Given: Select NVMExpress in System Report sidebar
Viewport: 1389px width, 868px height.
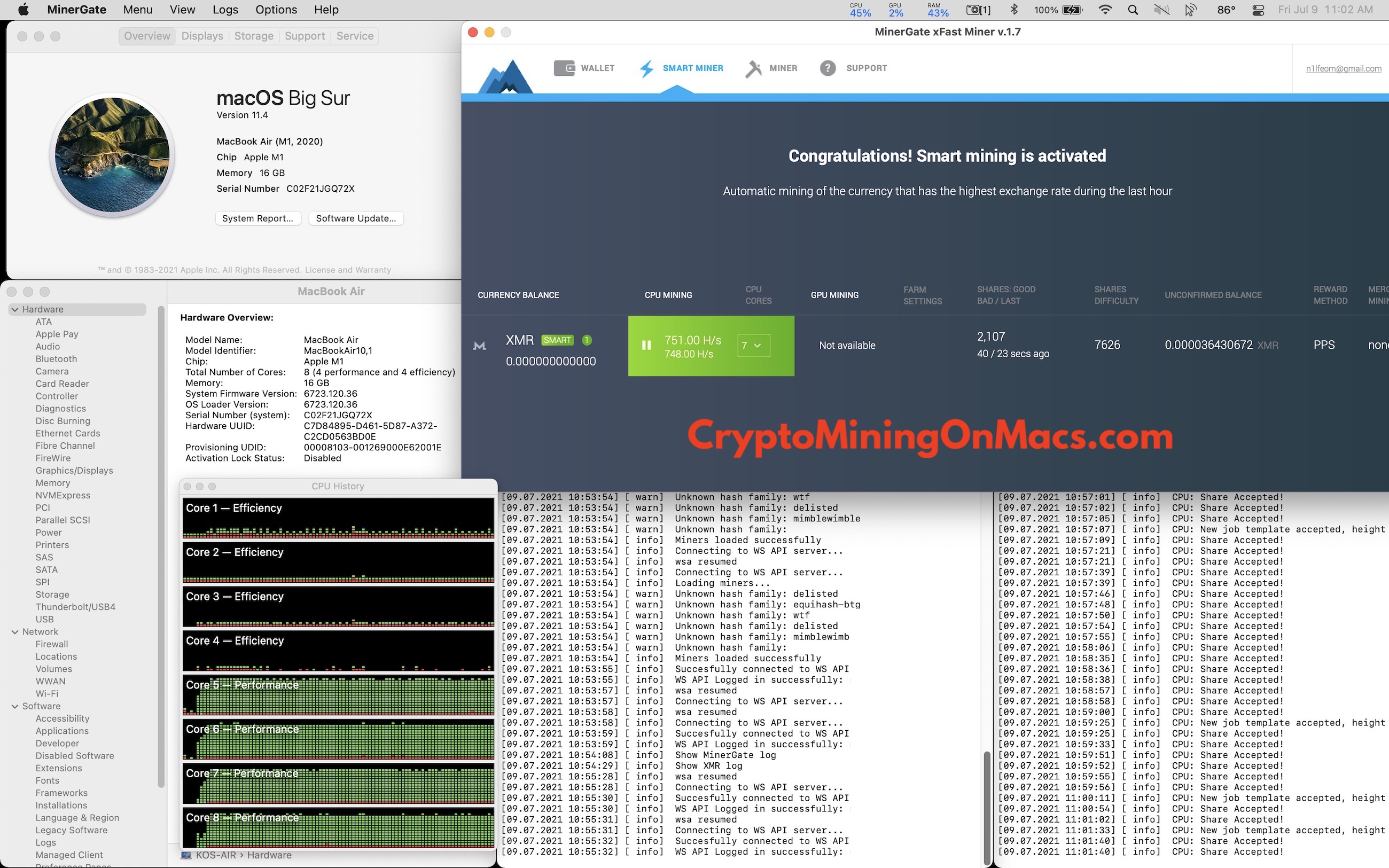Looking at the screenshot, I should coord(63,495).
